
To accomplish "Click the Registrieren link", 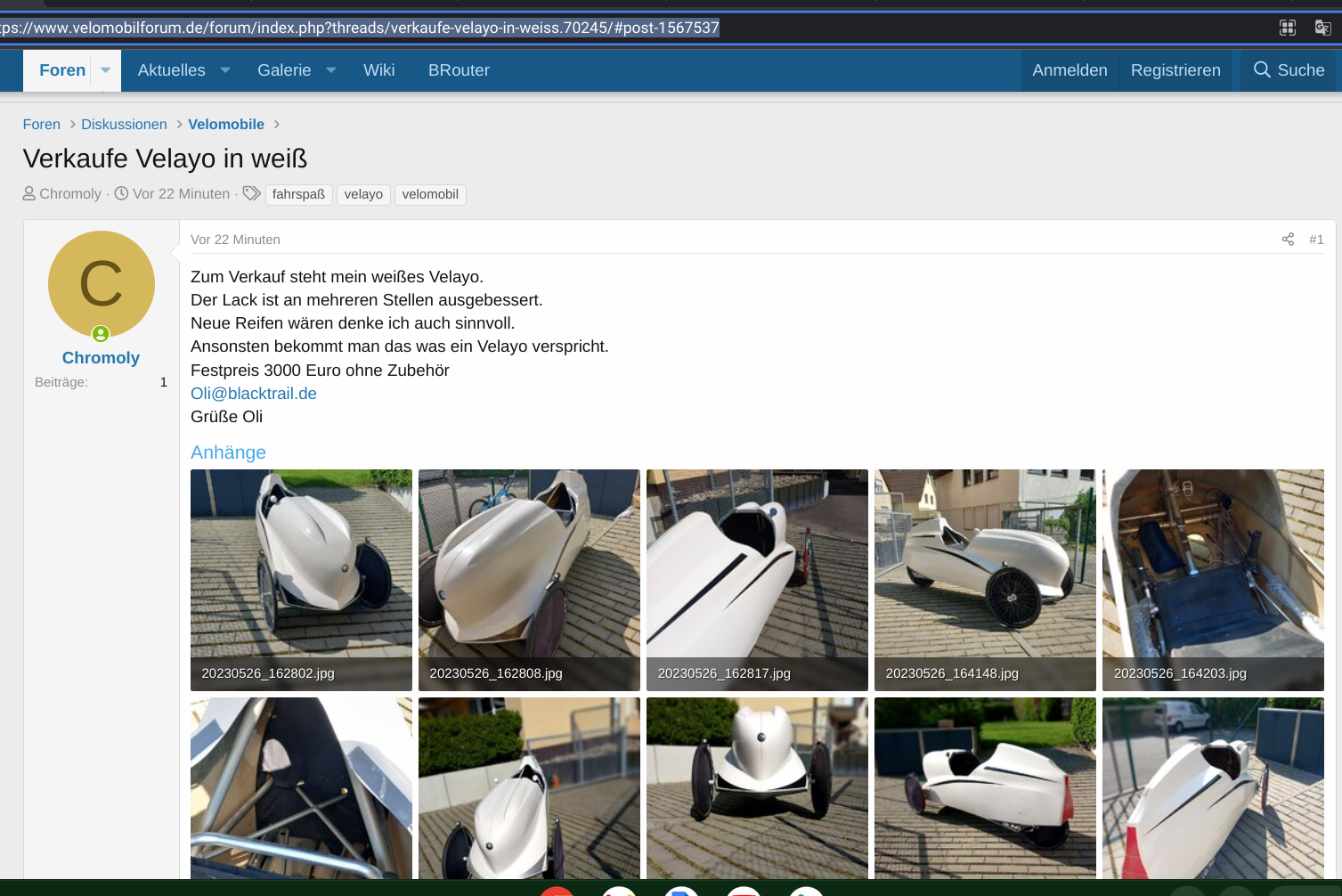I will (x=1175, y=70).
